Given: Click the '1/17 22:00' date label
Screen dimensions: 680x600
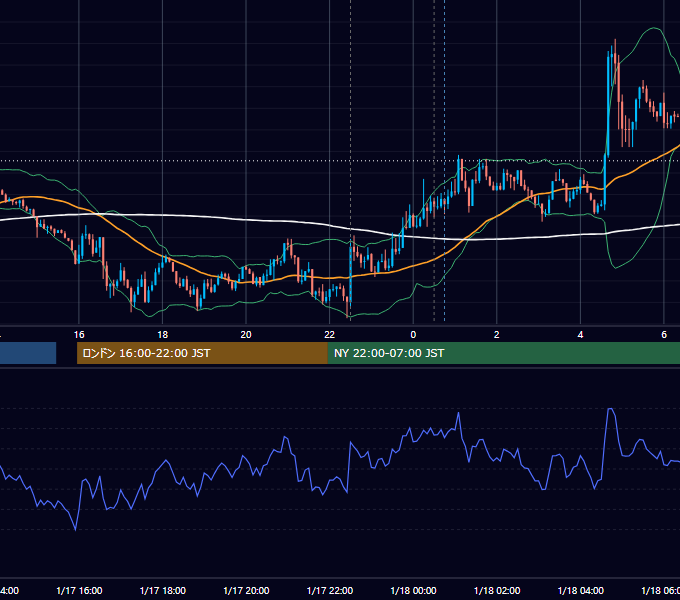Looking at the screenshot, I should pos(330,590).
